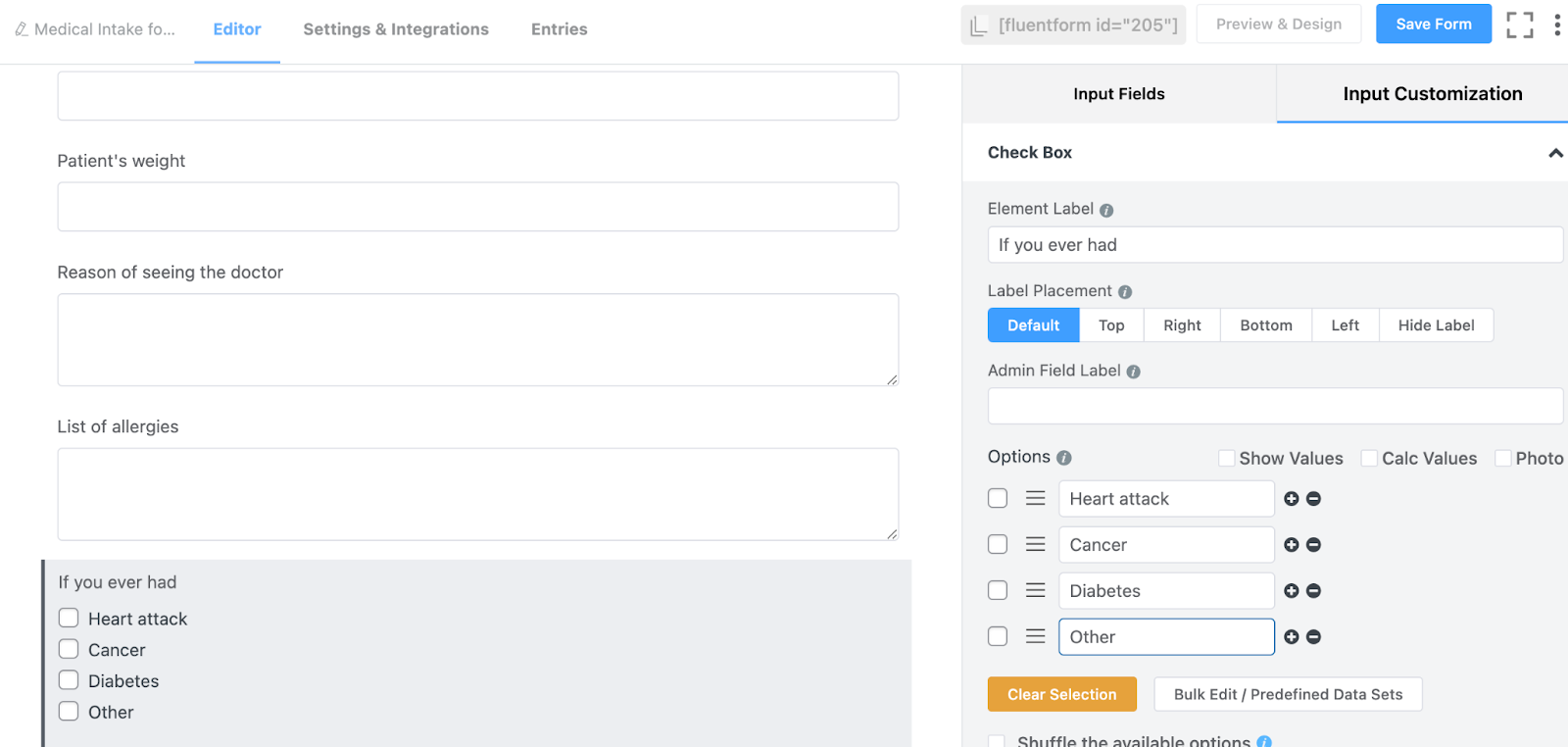The width and height of the screenshot is (1568, 747).
Task: Open the Settings & Integrations tab
Action: point(396,29)
